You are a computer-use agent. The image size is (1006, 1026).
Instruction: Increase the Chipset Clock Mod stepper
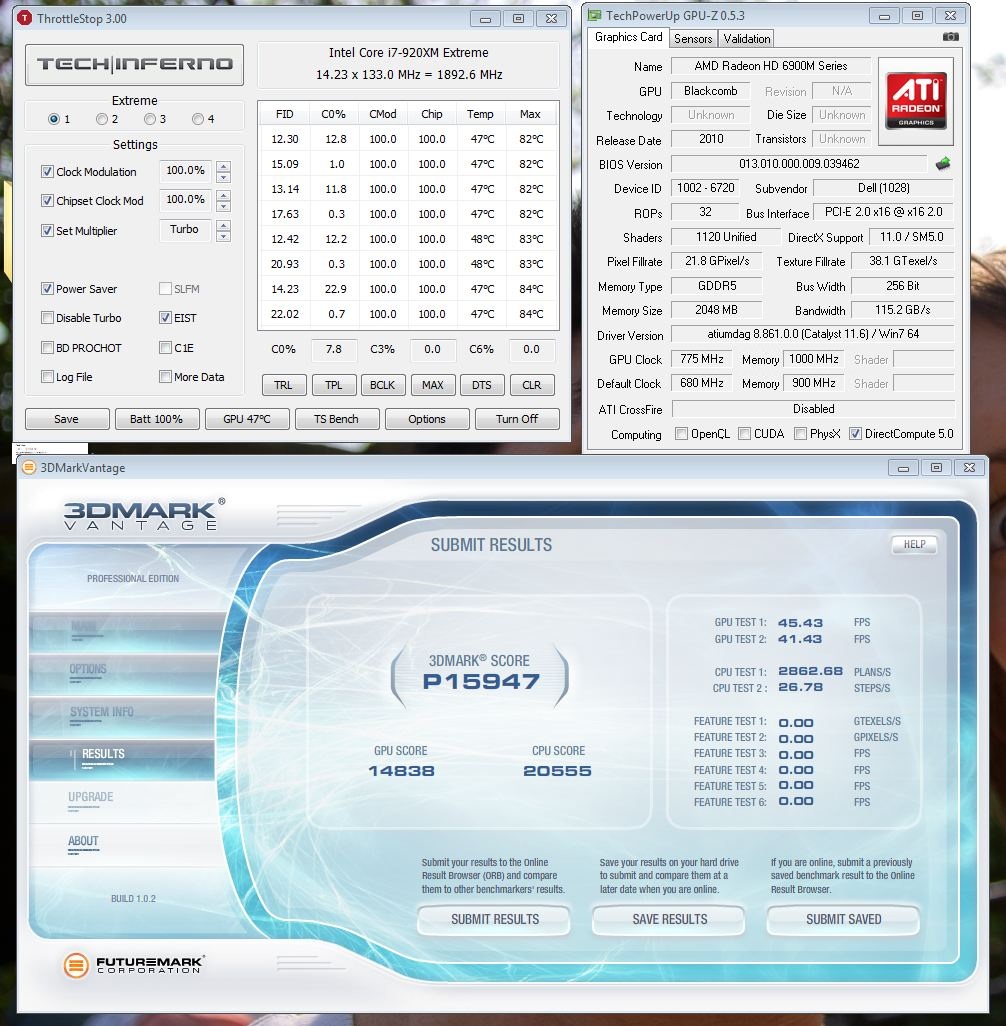[x=223, y=195]
